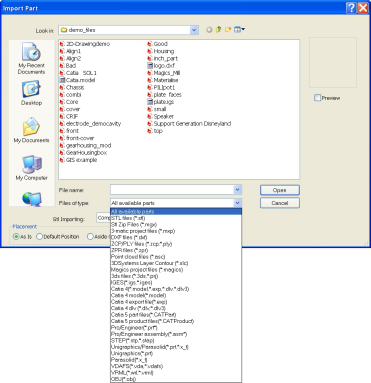This screenshot has height=383, width=371.
Task: Choose 3ds files type
Action: (176, 276)
